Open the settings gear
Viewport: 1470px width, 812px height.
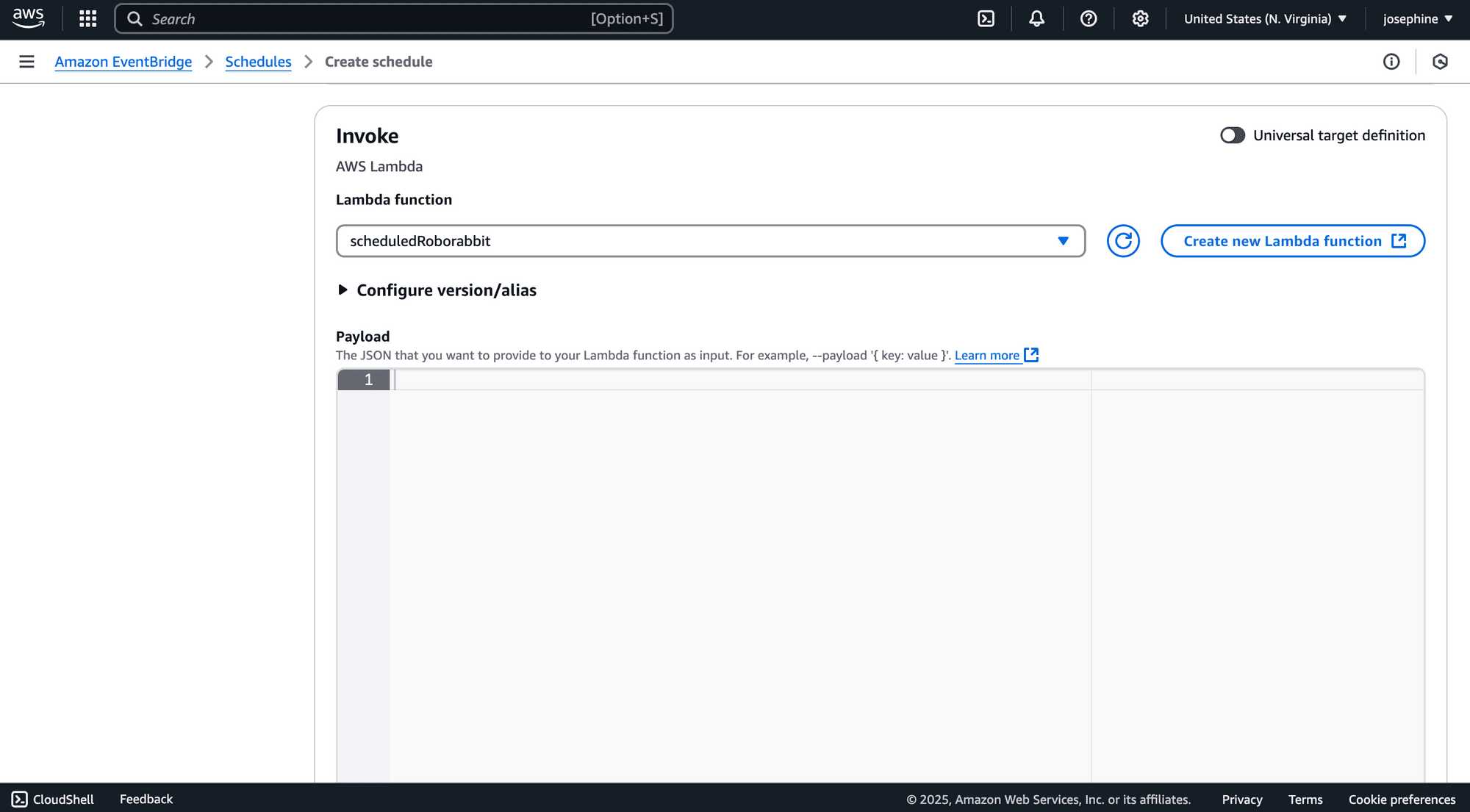pos(1140,19)
